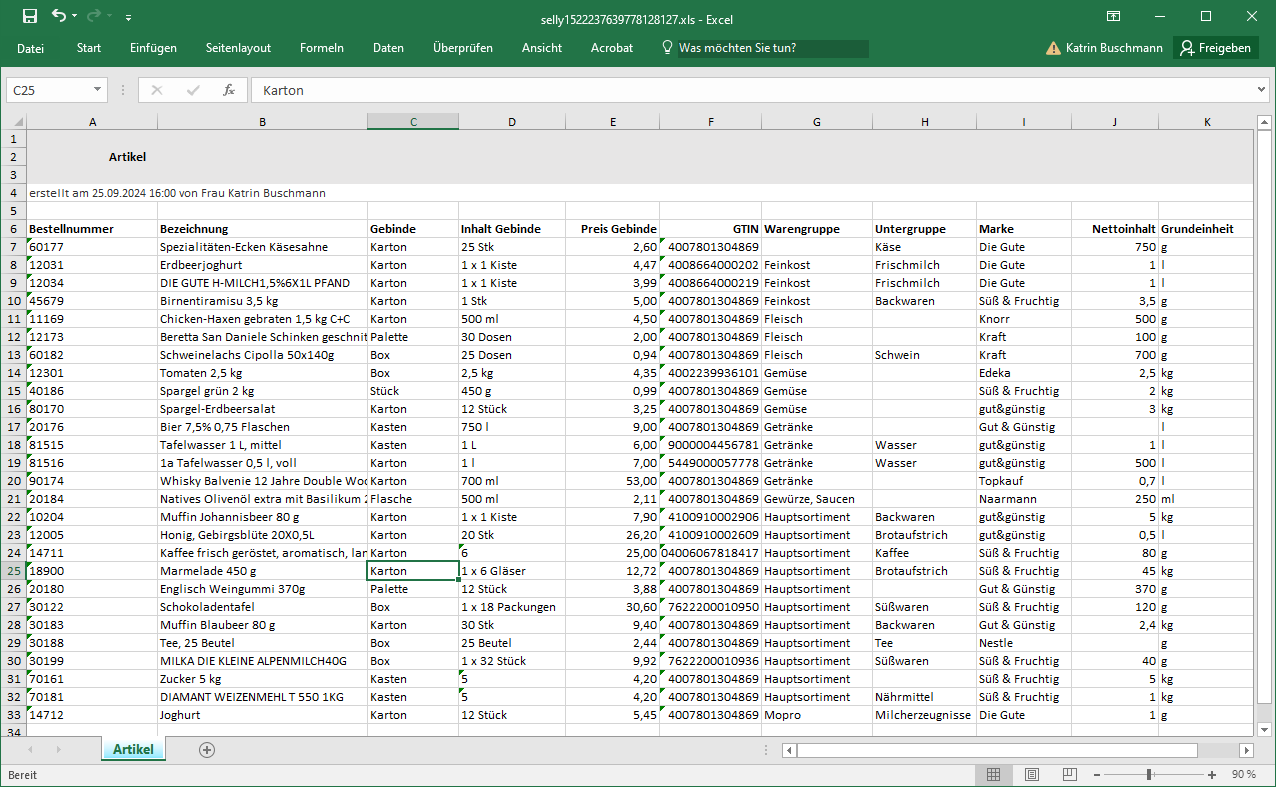The image size is (1276, 787).
Task: Switch to Normal view icon in status bar
Action: click(x=993, y=775)
